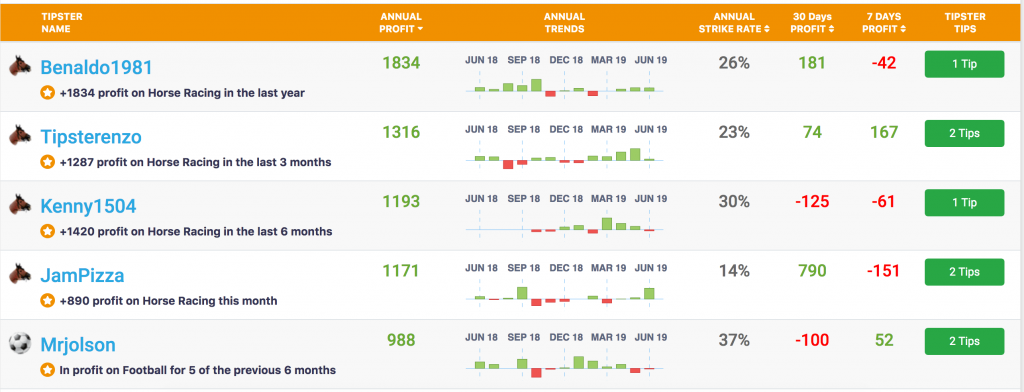Image resolution: width=1024 pixels, height=392 pixels.
Task: Sort by Annual Strike Rate header
Action: point(735,23)
